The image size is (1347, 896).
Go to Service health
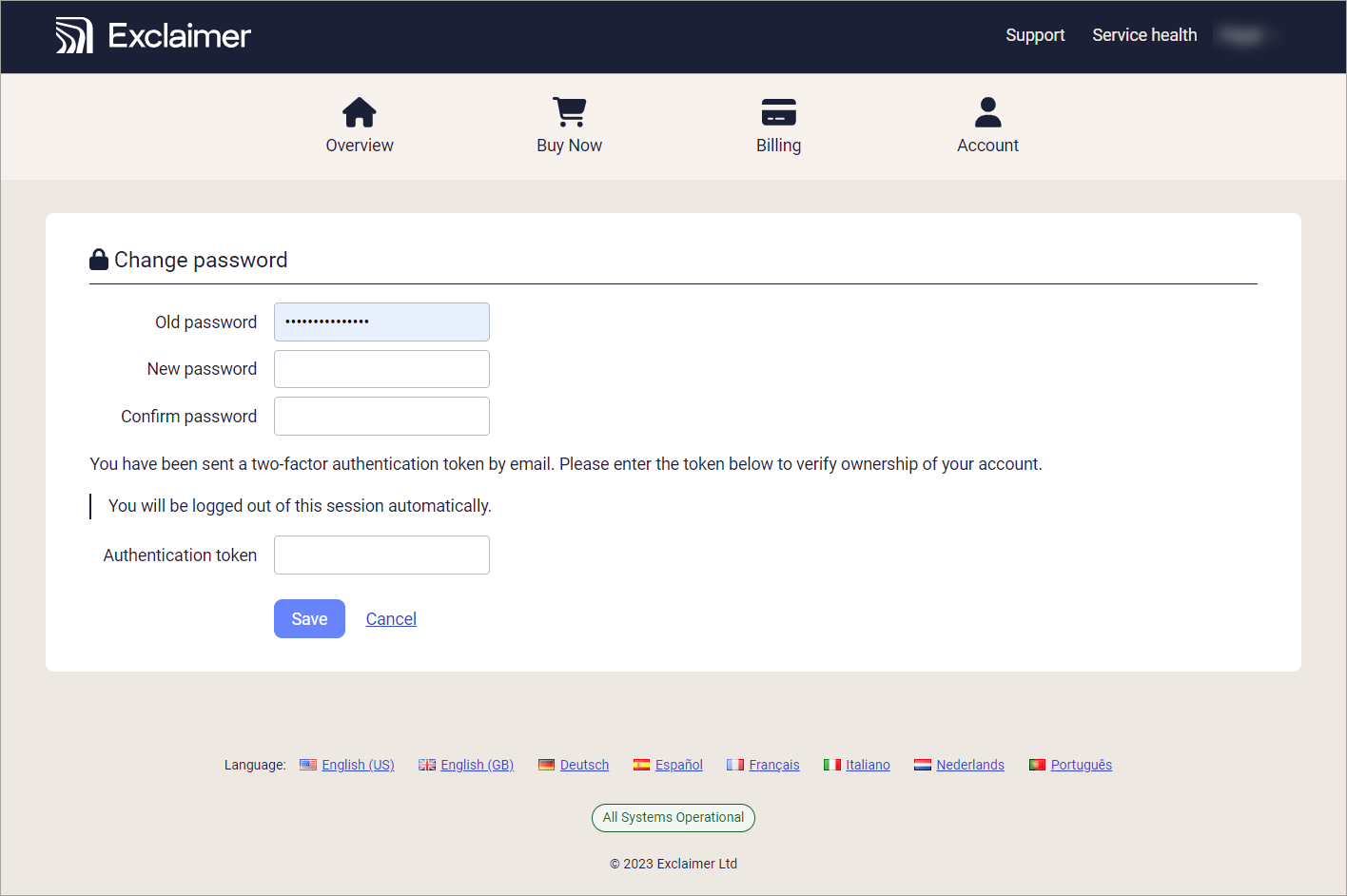1144,35
